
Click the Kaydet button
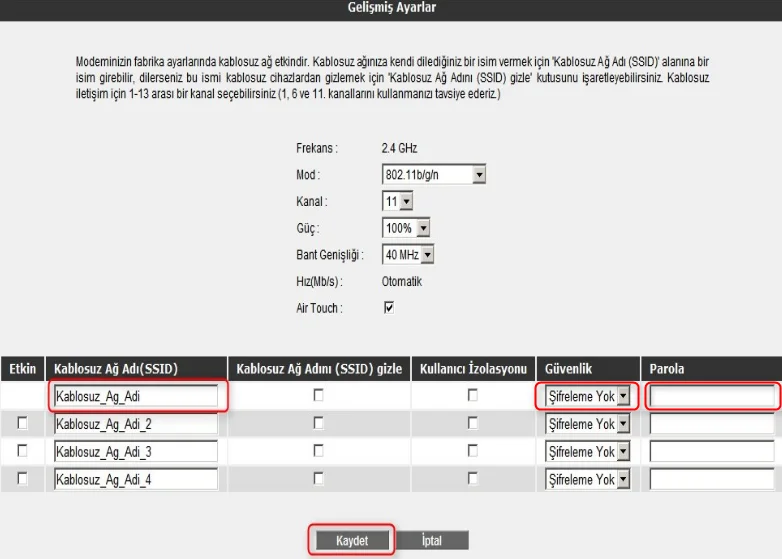coord(351,541)
